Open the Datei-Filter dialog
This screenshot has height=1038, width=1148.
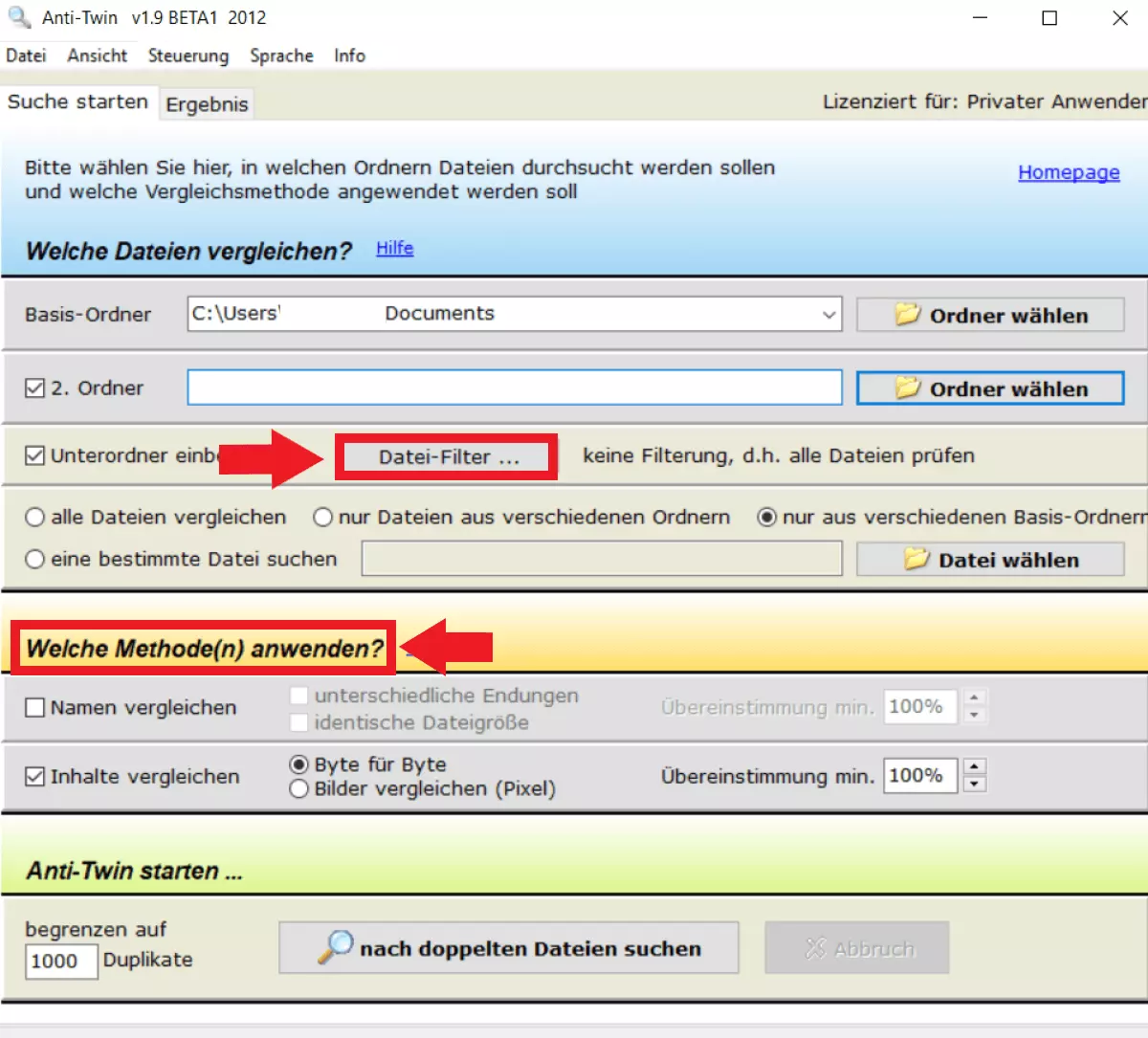(x=447, y=457)
